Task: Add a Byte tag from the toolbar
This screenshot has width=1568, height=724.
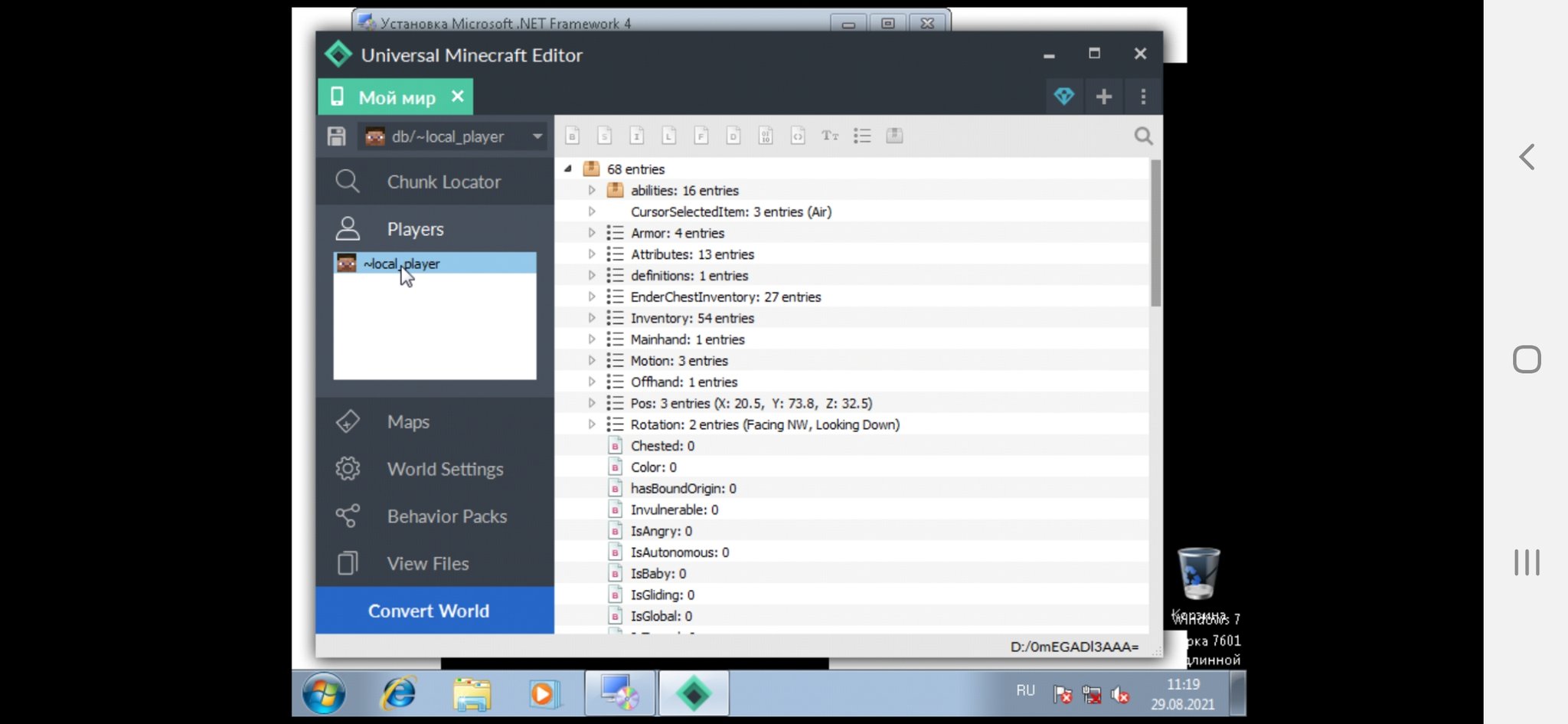Action: click(x=572, y=136)
